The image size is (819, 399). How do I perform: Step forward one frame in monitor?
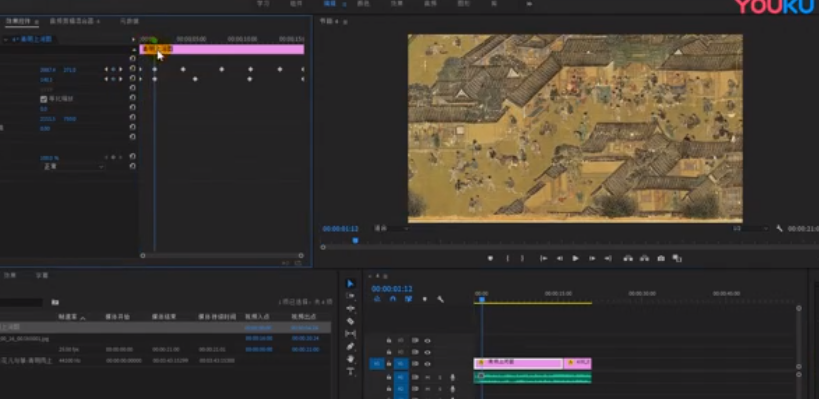[x=592, y=258]
